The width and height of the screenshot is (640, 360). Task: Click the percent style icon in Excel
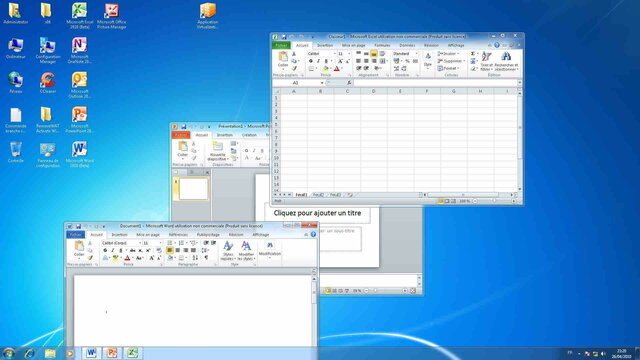click(x=407, y=61)
